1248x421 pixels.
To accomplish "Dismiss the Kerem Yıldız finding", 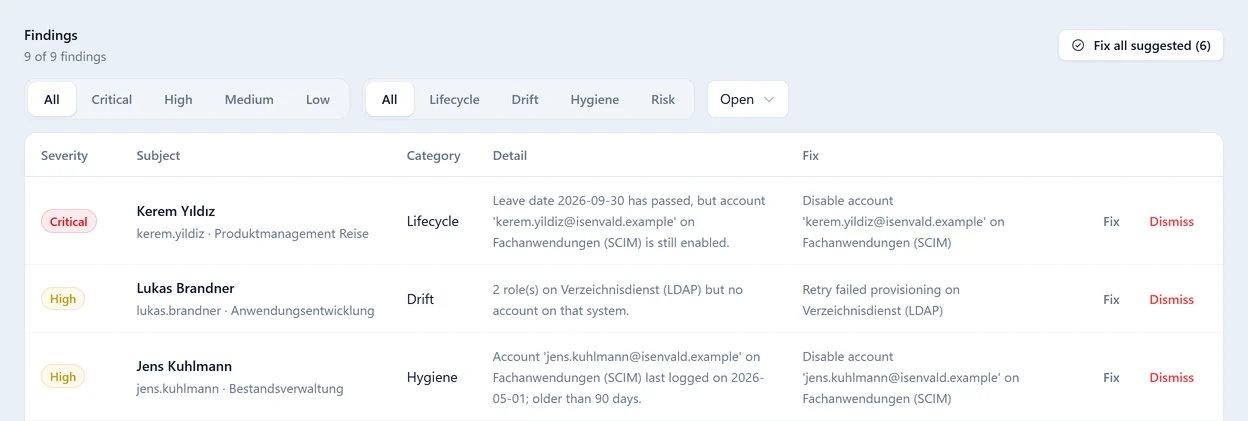I will [x=1171, y=222].
